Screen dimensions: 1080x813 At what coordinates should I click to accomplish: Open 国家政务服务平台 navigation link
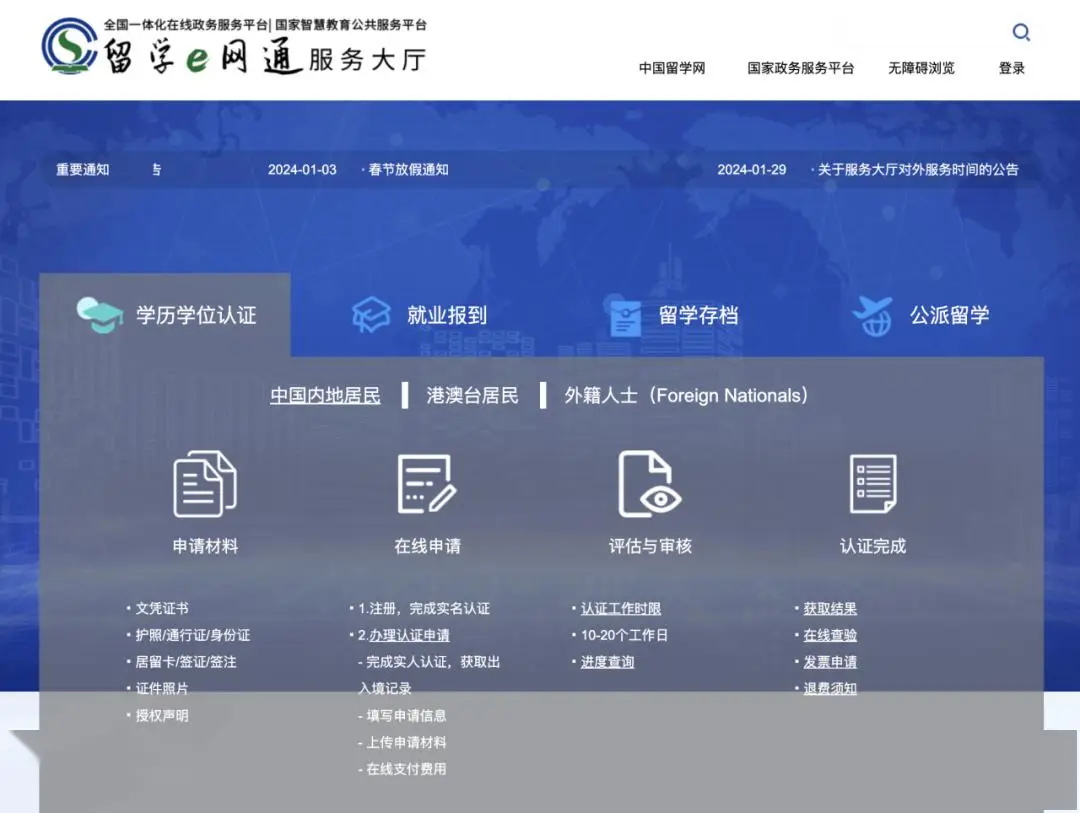click(x=800, y=68)
